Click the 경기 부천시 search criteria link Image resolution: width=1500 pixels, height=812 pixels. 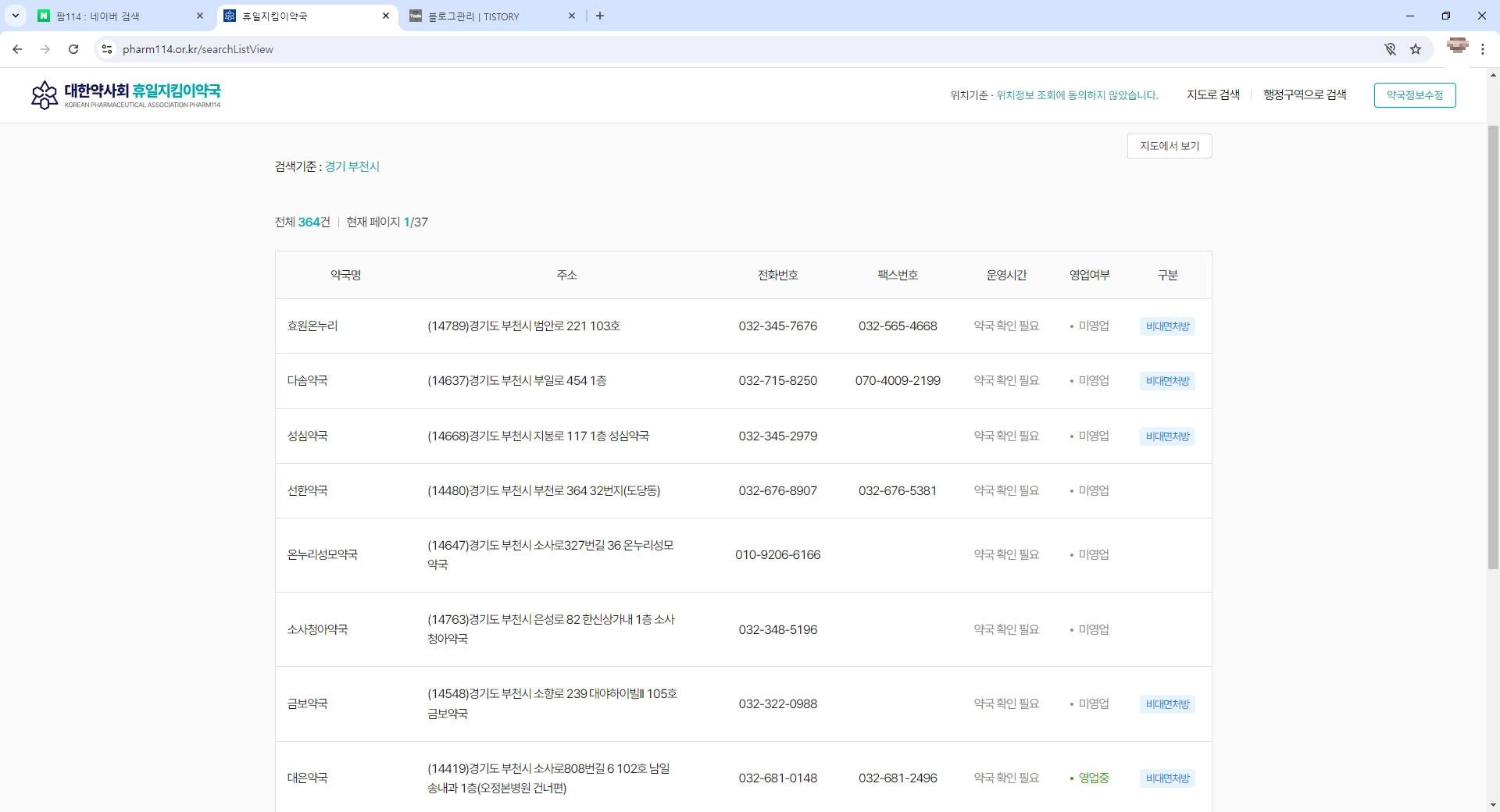tap(352, 166)
